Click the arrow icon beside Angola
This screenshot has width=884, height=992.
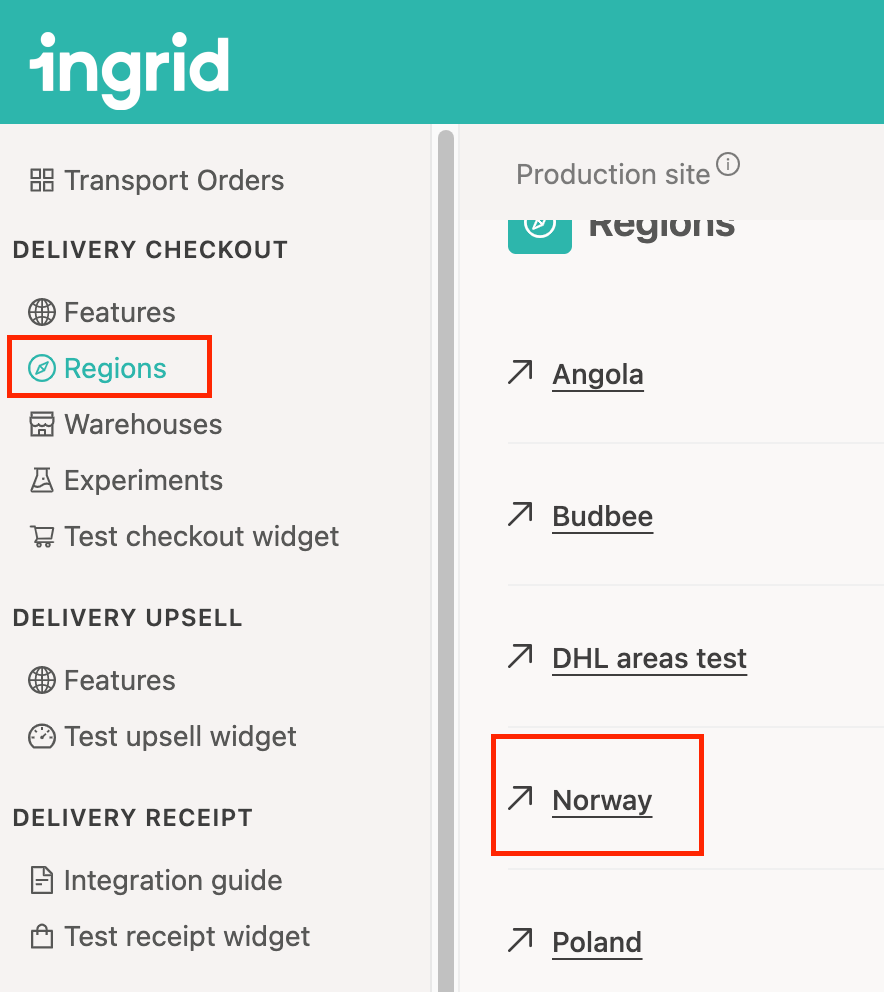[520, 373]
